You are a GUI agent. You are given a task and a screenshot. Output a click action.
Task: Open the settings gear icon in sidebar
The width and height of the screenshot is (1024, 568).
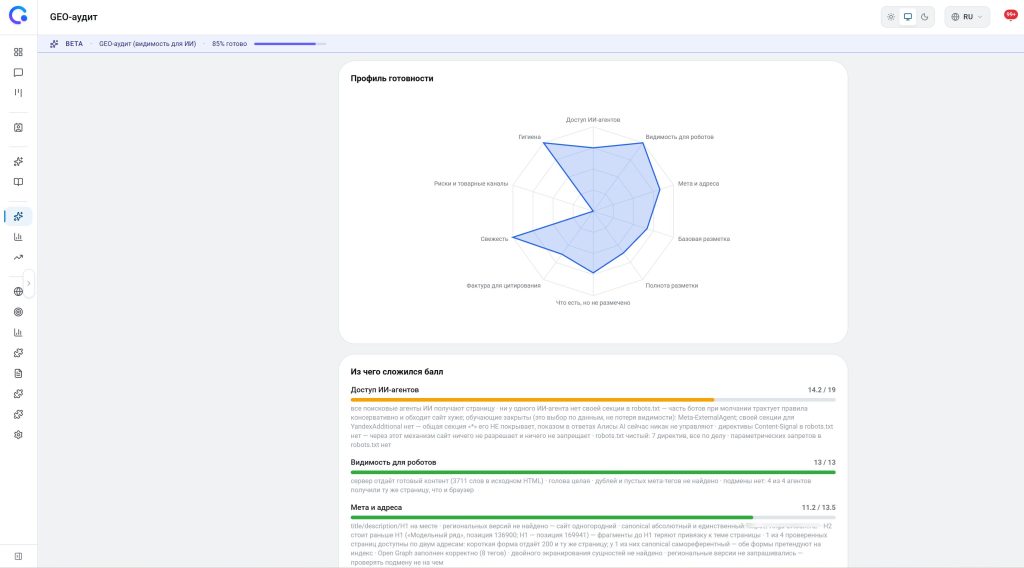(18, 435)
